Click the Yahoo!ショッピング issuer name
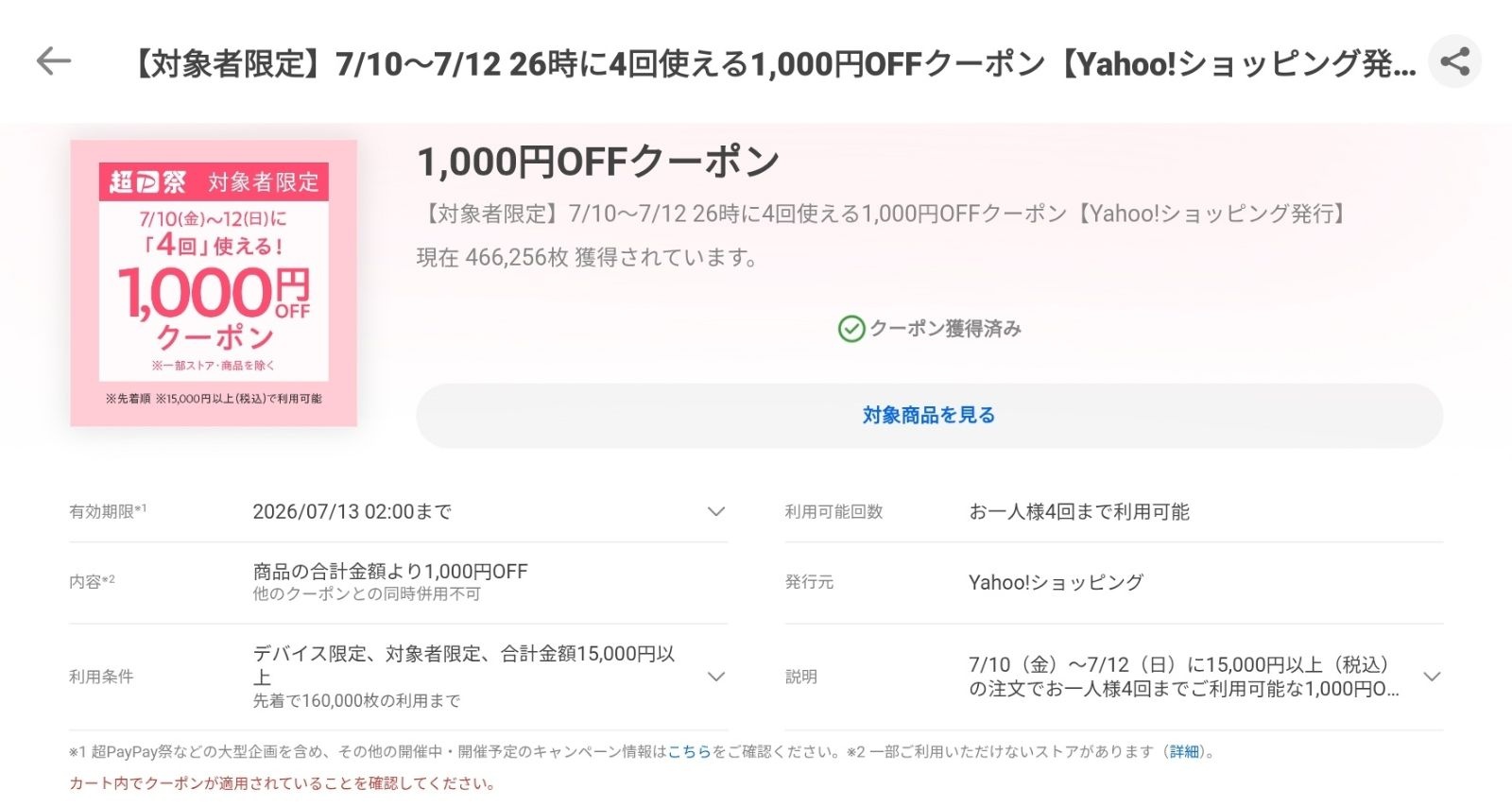The height and width of the screenshot is (806, 1512). [x=1056, y=582]
